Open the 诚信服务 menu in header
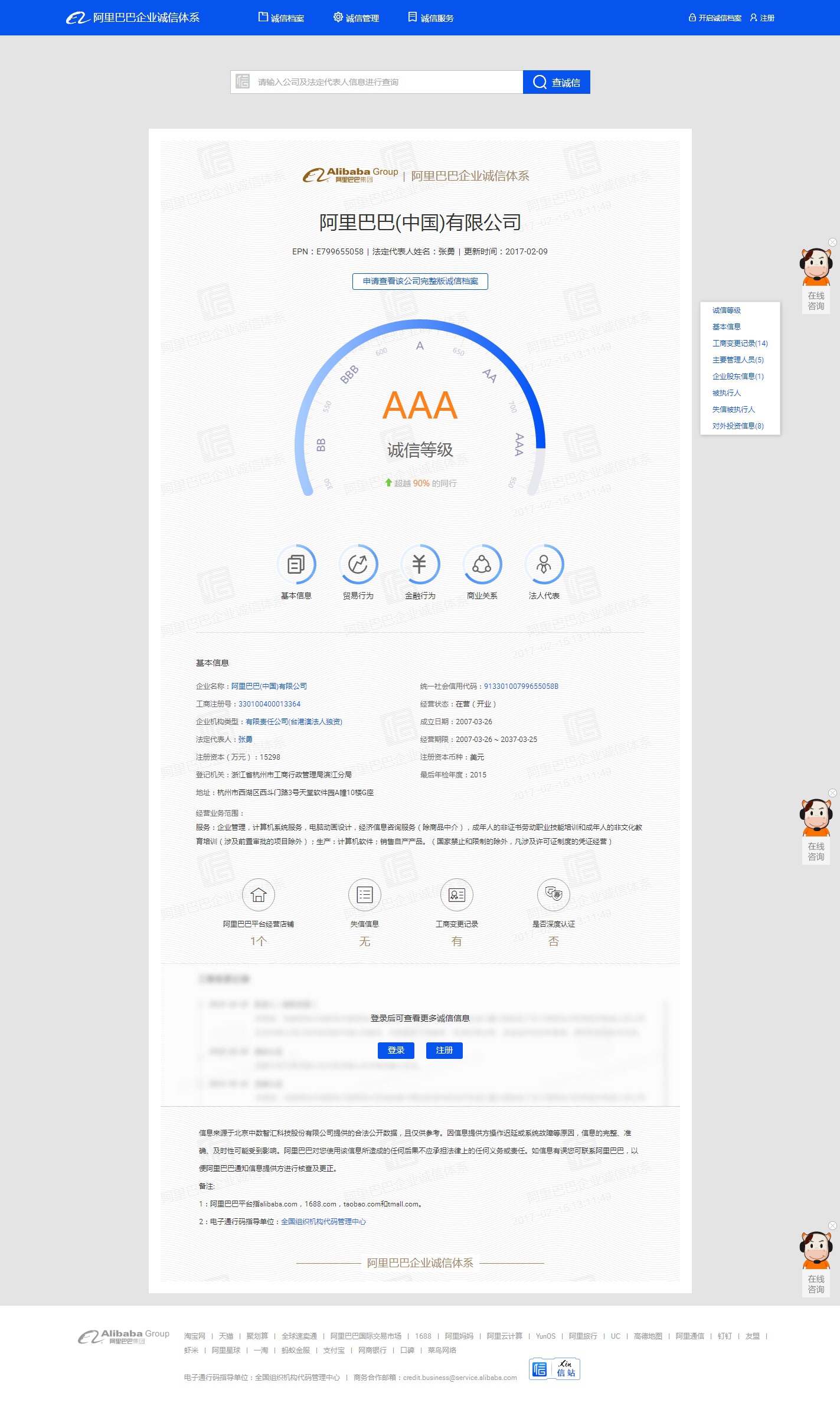 431,18
